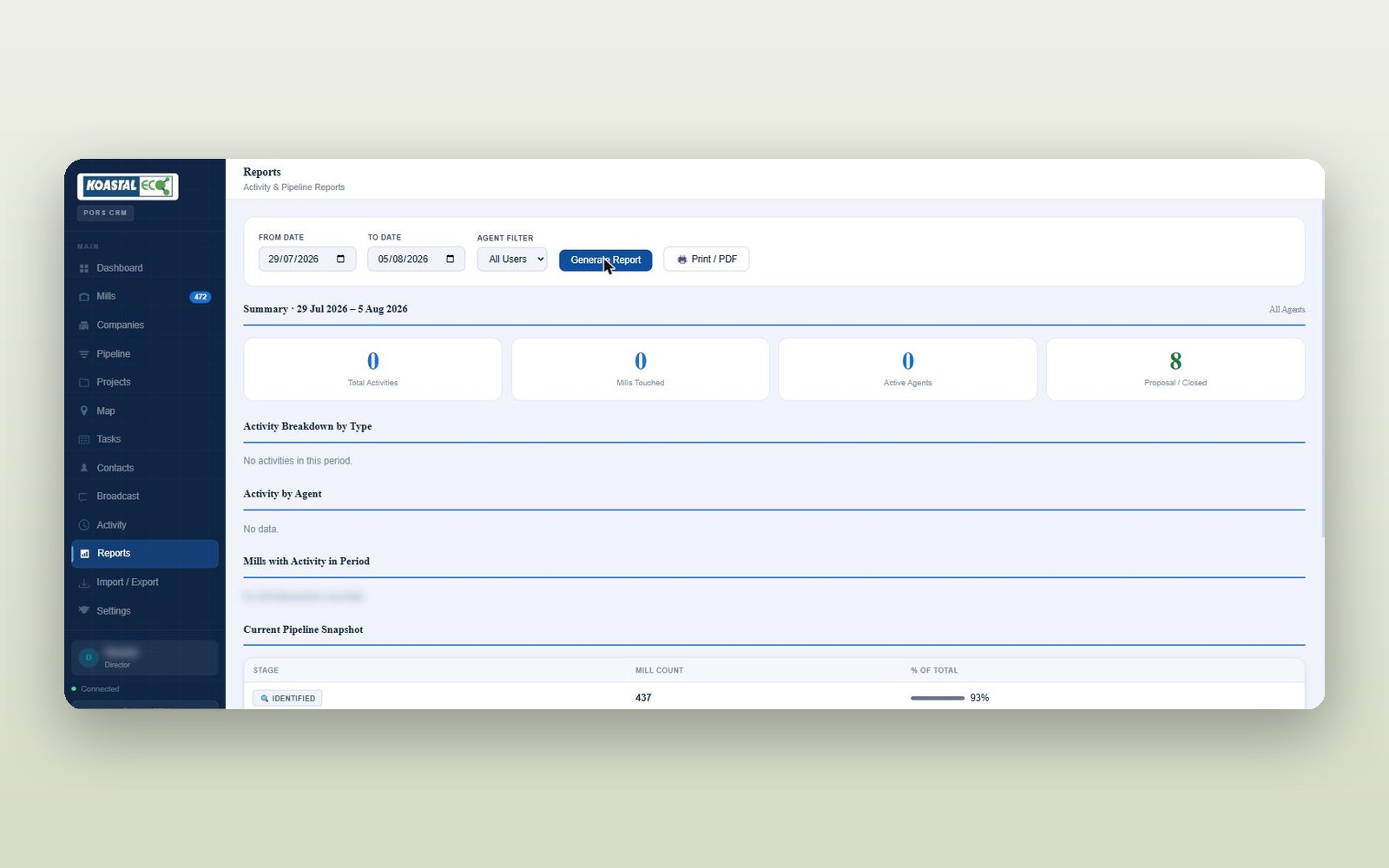This screenshot has width=1389, height=868.
Task: Open the Mills section
Action: point(145,297)
